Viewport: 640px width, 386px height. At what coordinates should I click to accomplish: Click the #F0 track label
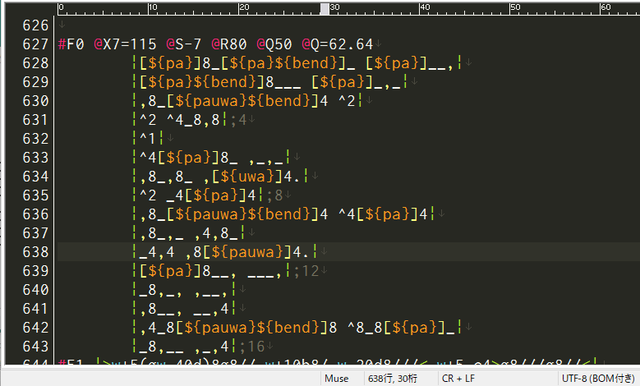[71, 44]
